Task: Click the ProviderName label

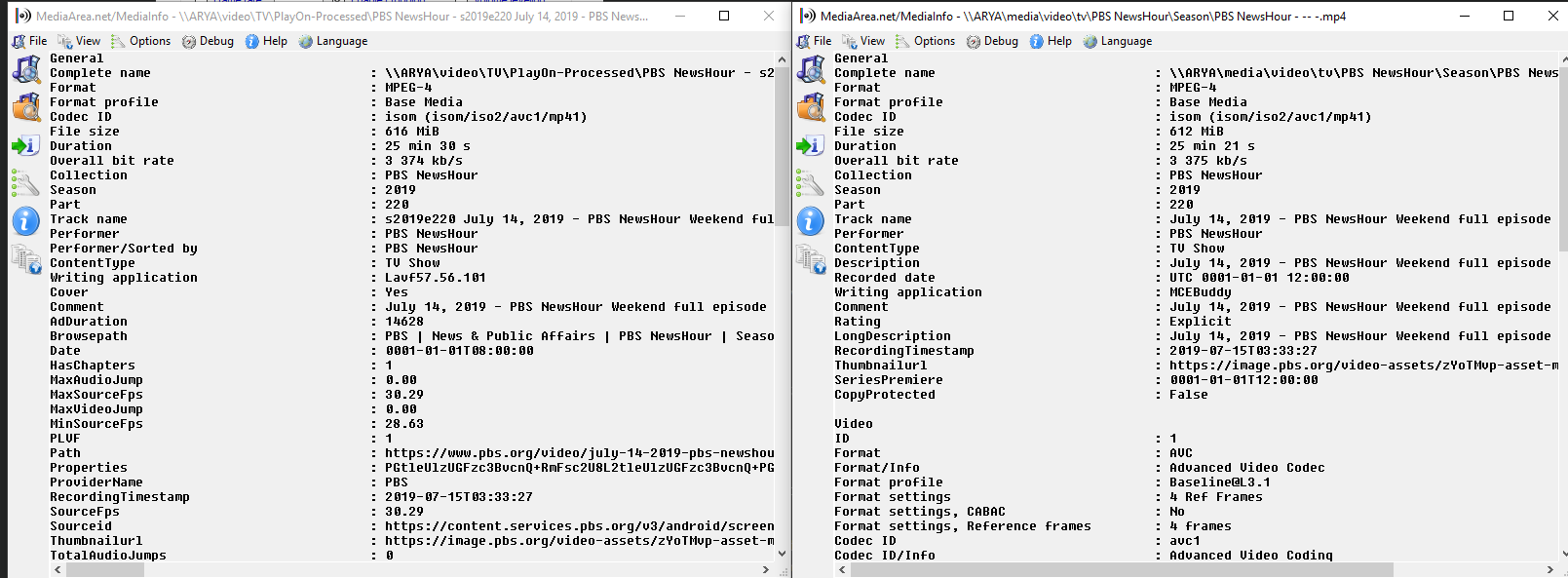Action: [x=96, y=482]
